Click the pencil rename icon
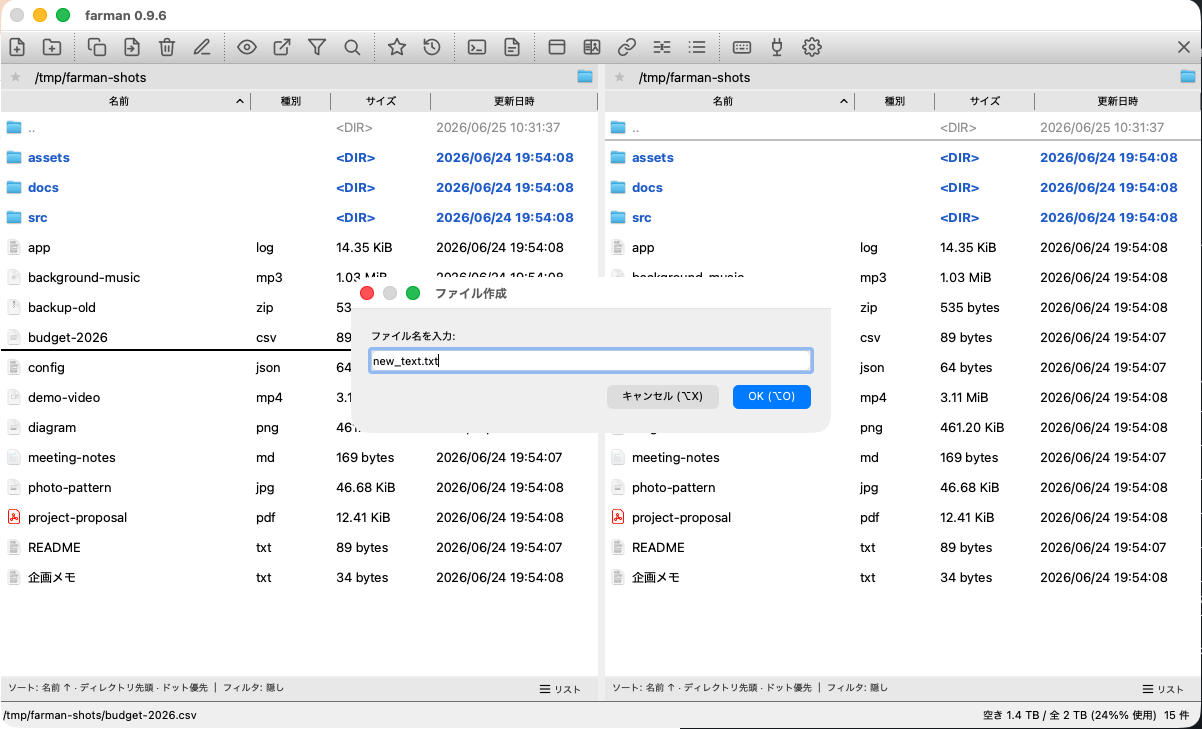The height and width of the screenshot is (729, 1202). tap(202, 47)
